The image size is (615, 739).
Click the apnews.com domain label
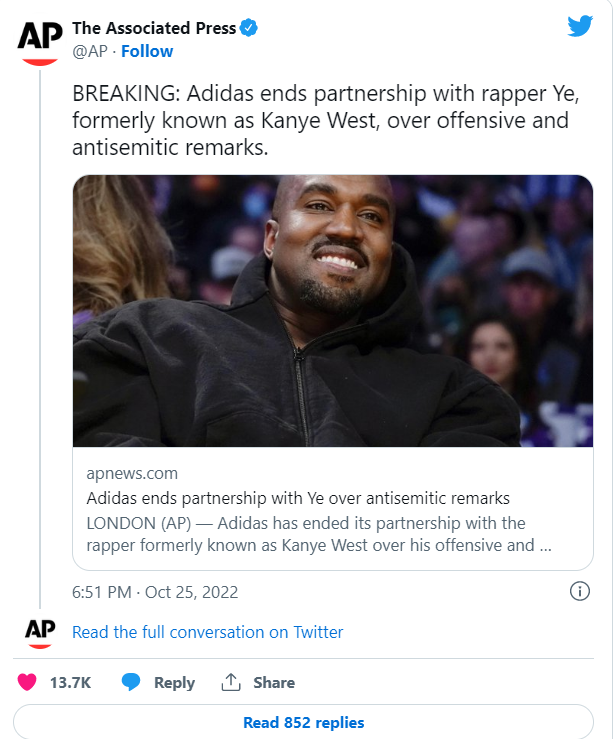[132, 473]
